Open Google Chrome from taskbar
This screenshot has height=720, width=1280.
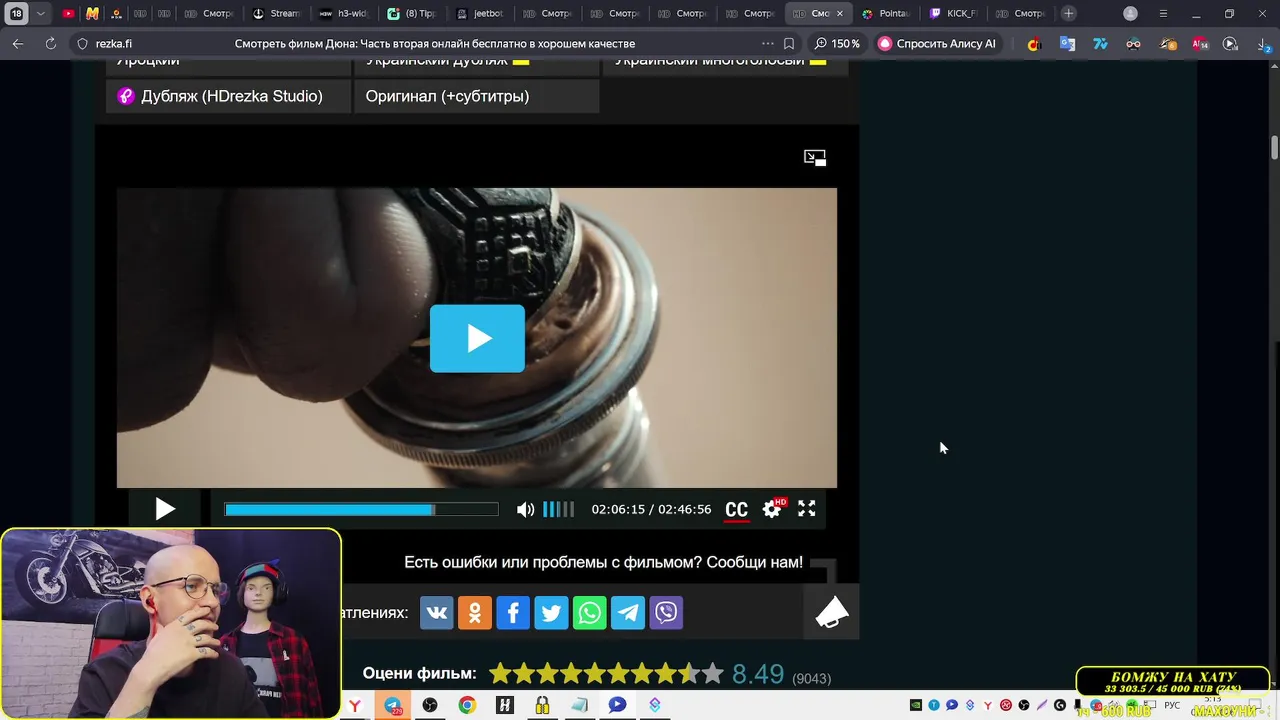tap(467, 705)
